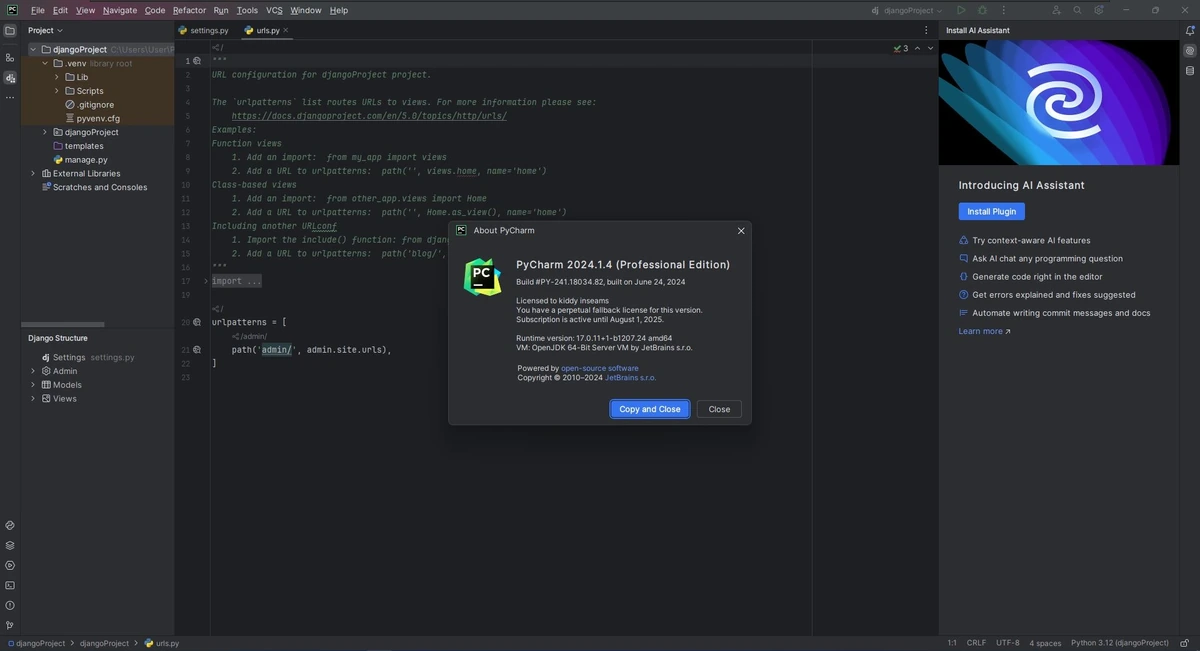Open the Project tool window icon
Image resolution: width=1200 pixels, height=651 pixels.
(10, 30)
